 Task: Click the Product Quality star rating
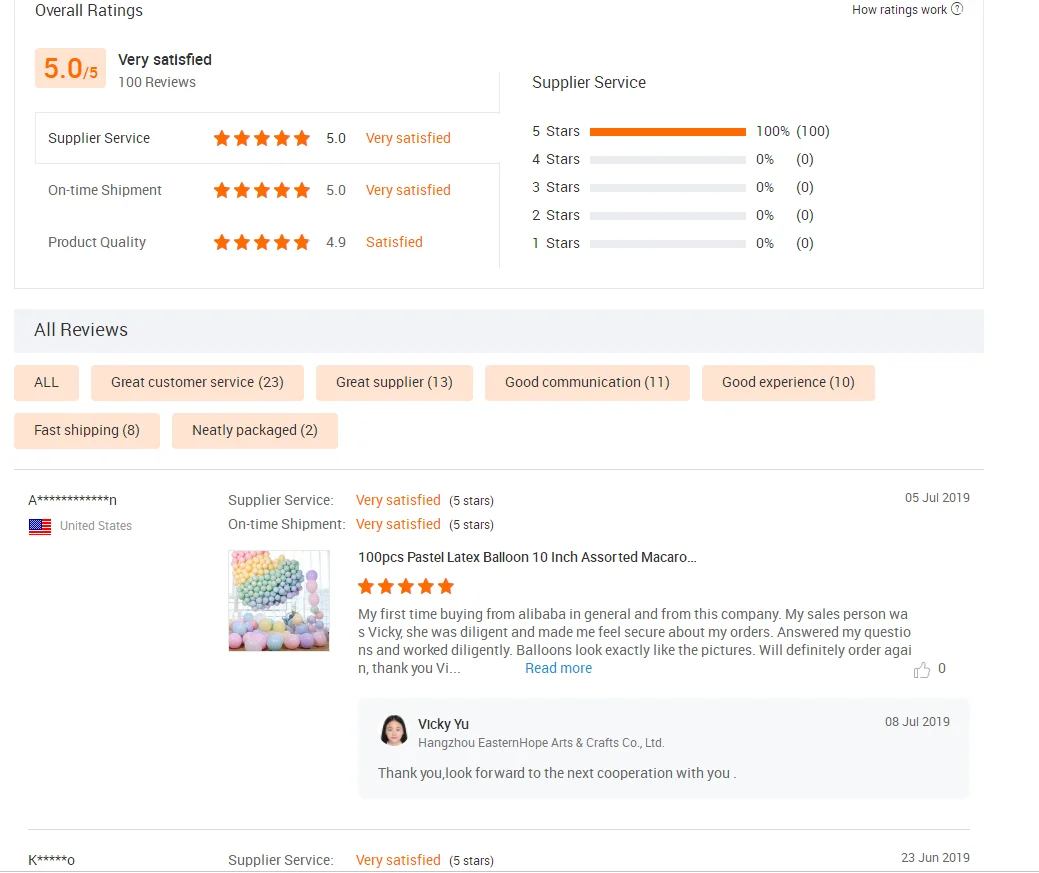tap(262, 242)
